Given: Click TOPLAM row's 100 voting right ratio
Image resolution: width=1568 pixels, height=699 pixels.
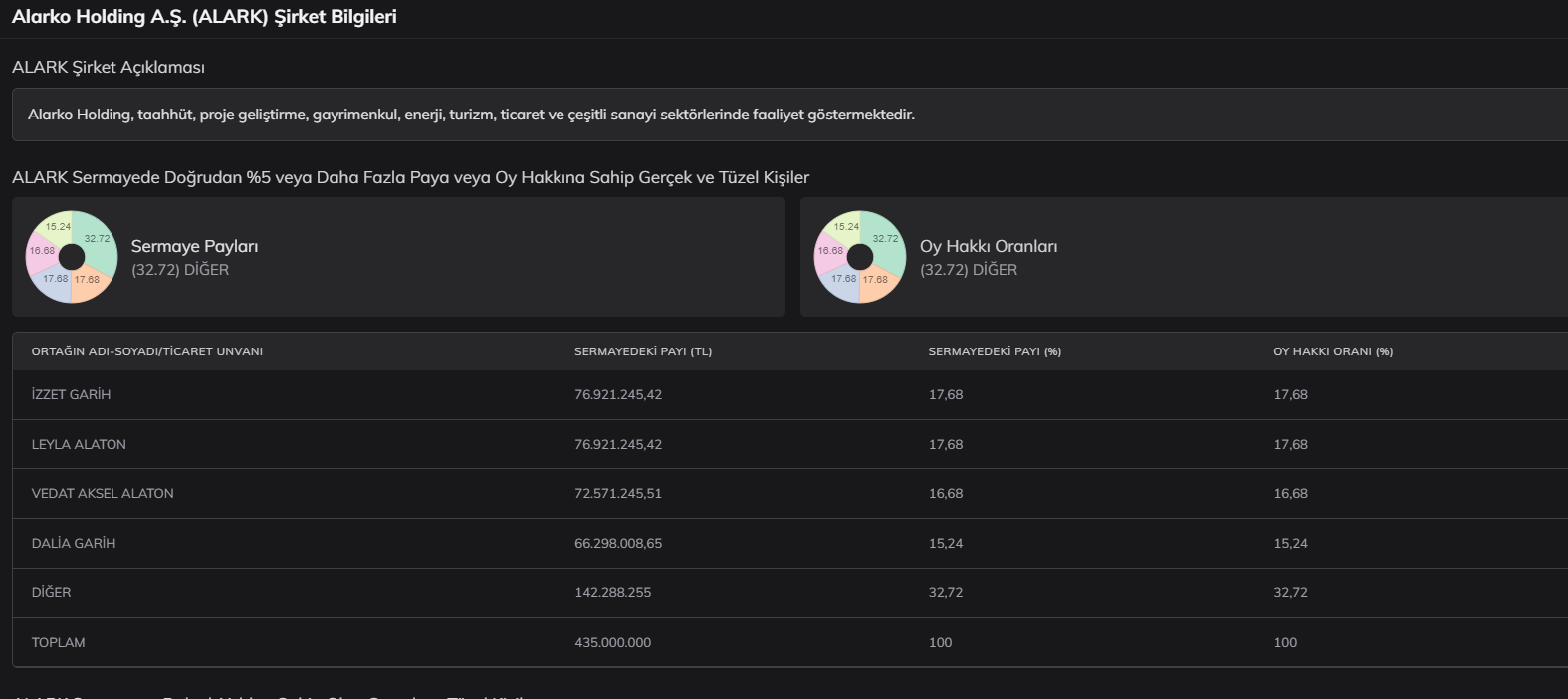Looking at the screenshot, I should coord(1286,642).
